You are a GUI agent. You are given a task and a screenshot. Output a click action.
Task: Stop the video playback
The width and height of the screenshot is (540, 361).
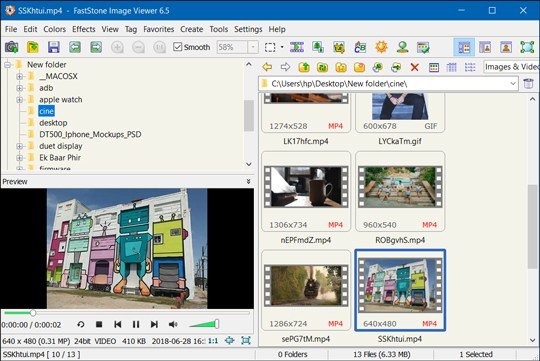pos(99,324)
